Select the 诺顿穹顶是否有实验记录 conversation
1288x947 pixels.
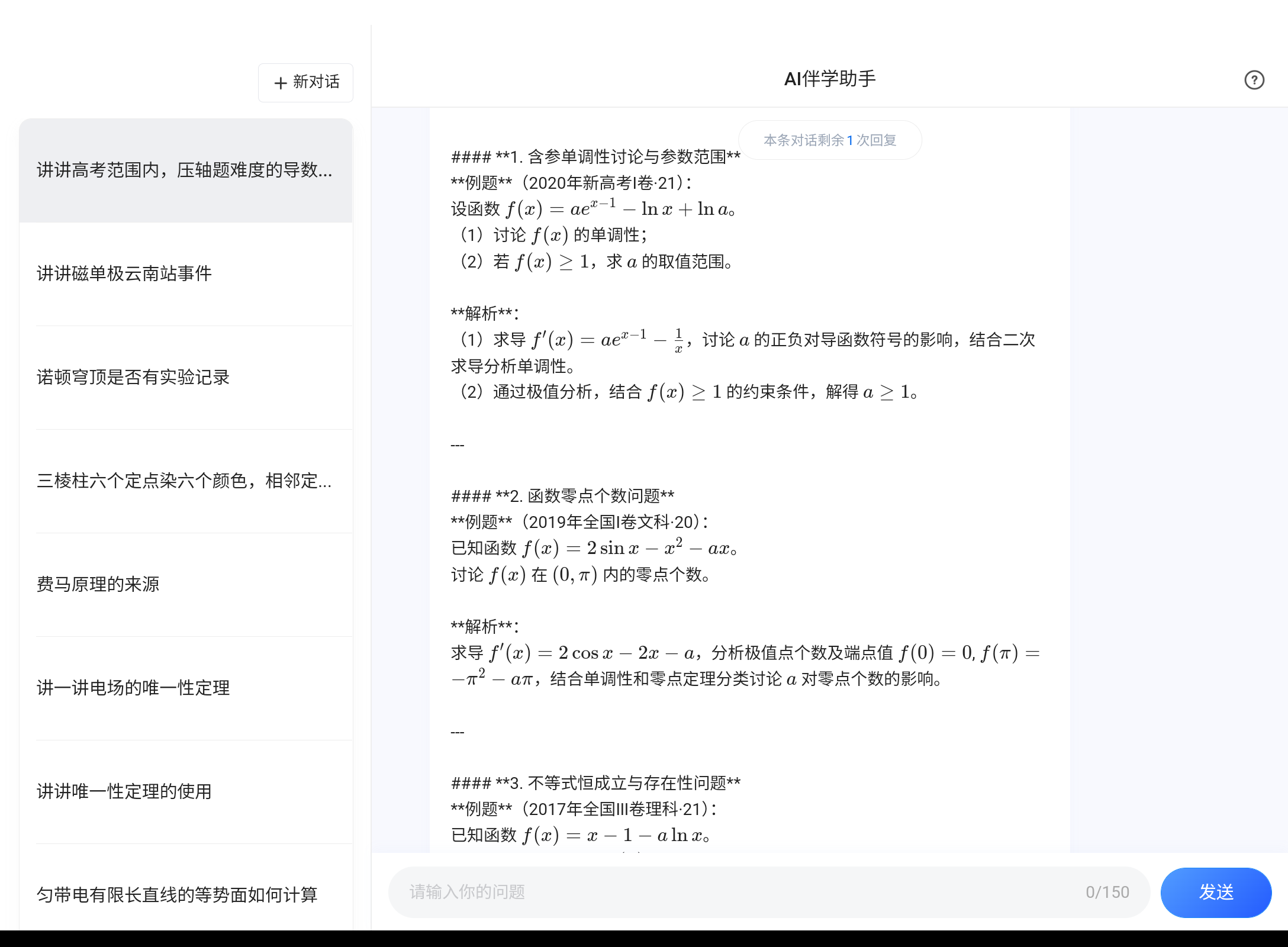(x=133, y=377)
